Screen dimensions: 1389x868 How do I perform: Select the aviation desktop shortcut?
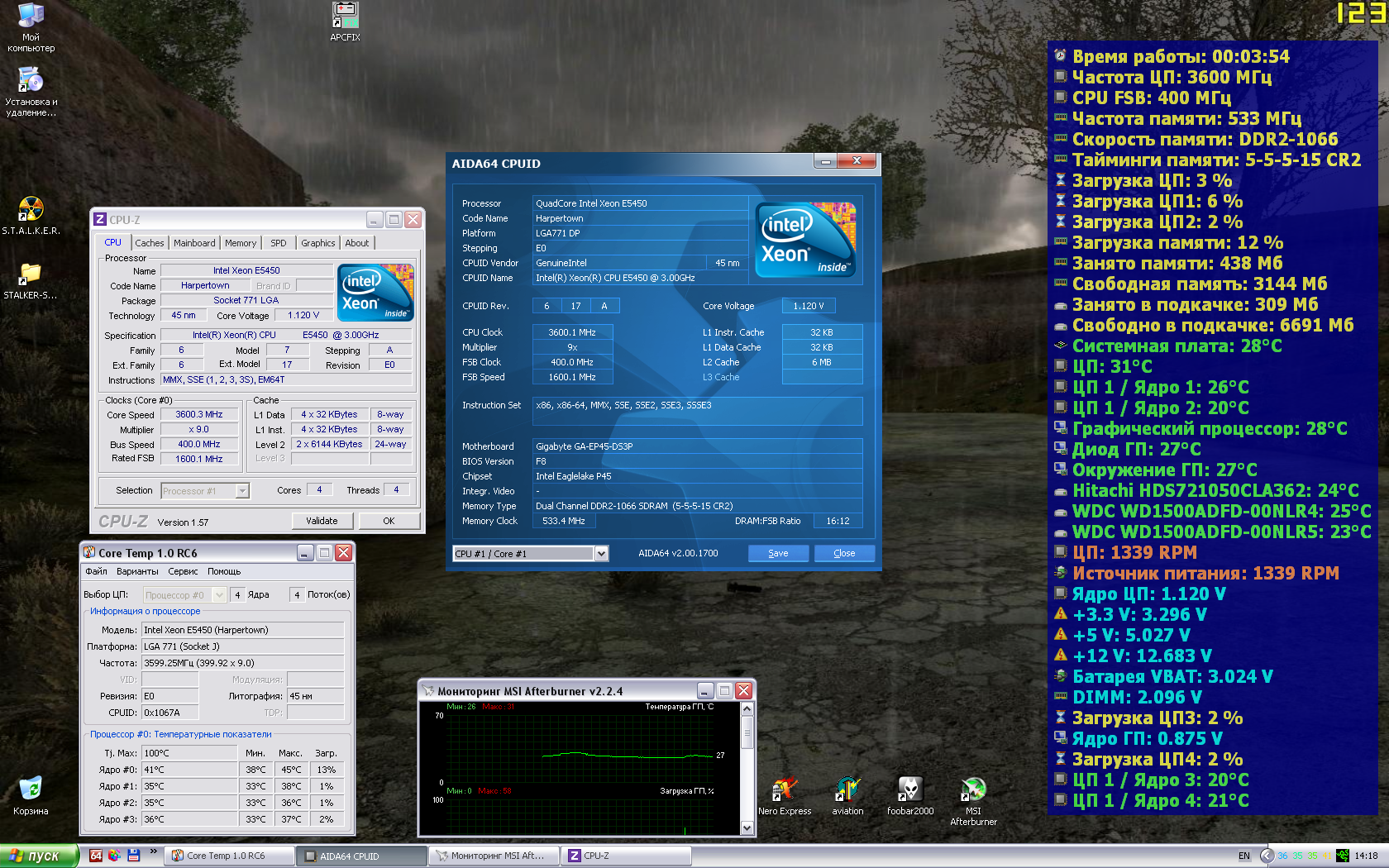click(x=847, y=796)
